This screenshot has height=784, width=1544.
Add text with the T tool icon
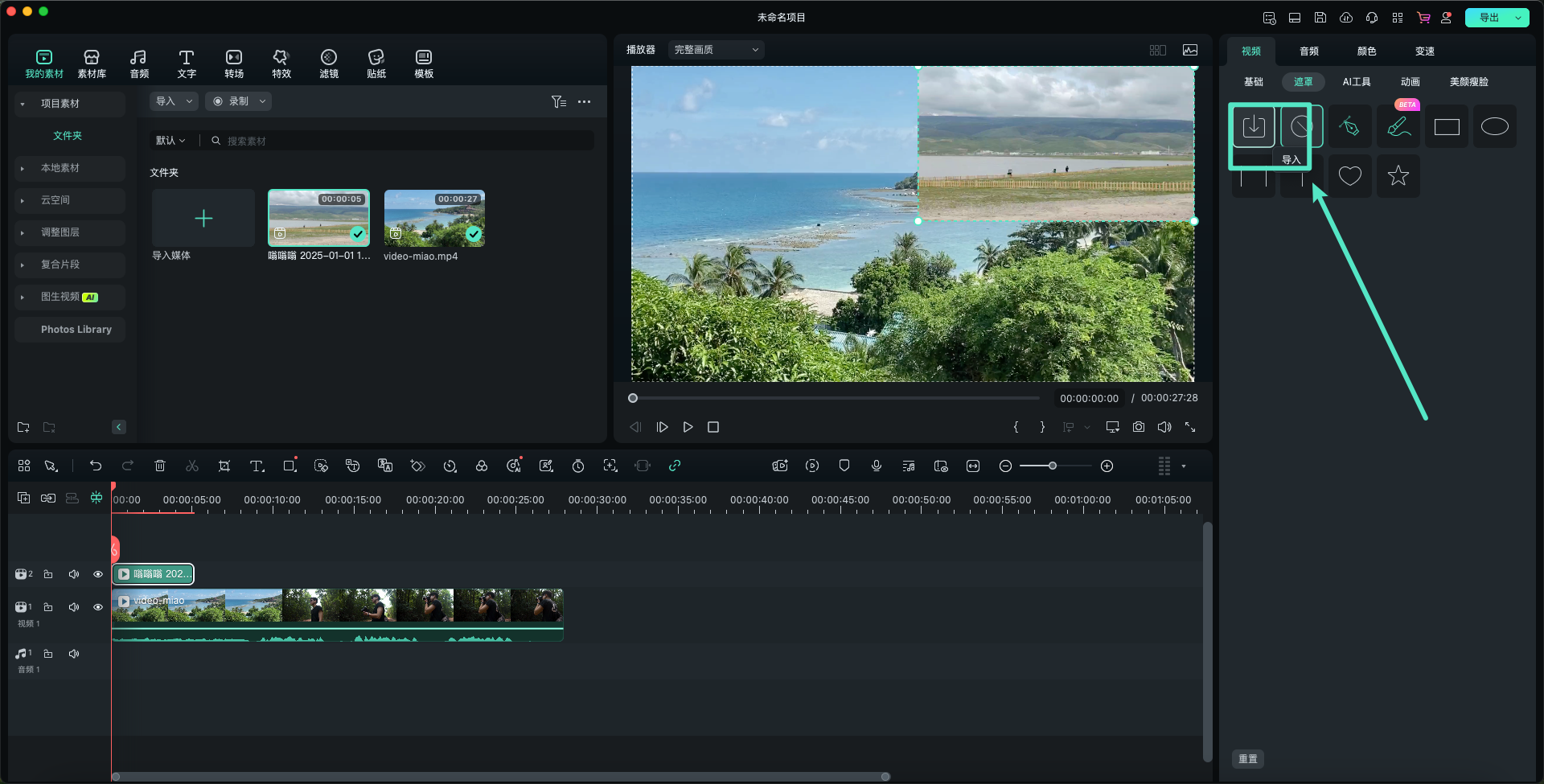pyautogui.click(x=257, y=466)
